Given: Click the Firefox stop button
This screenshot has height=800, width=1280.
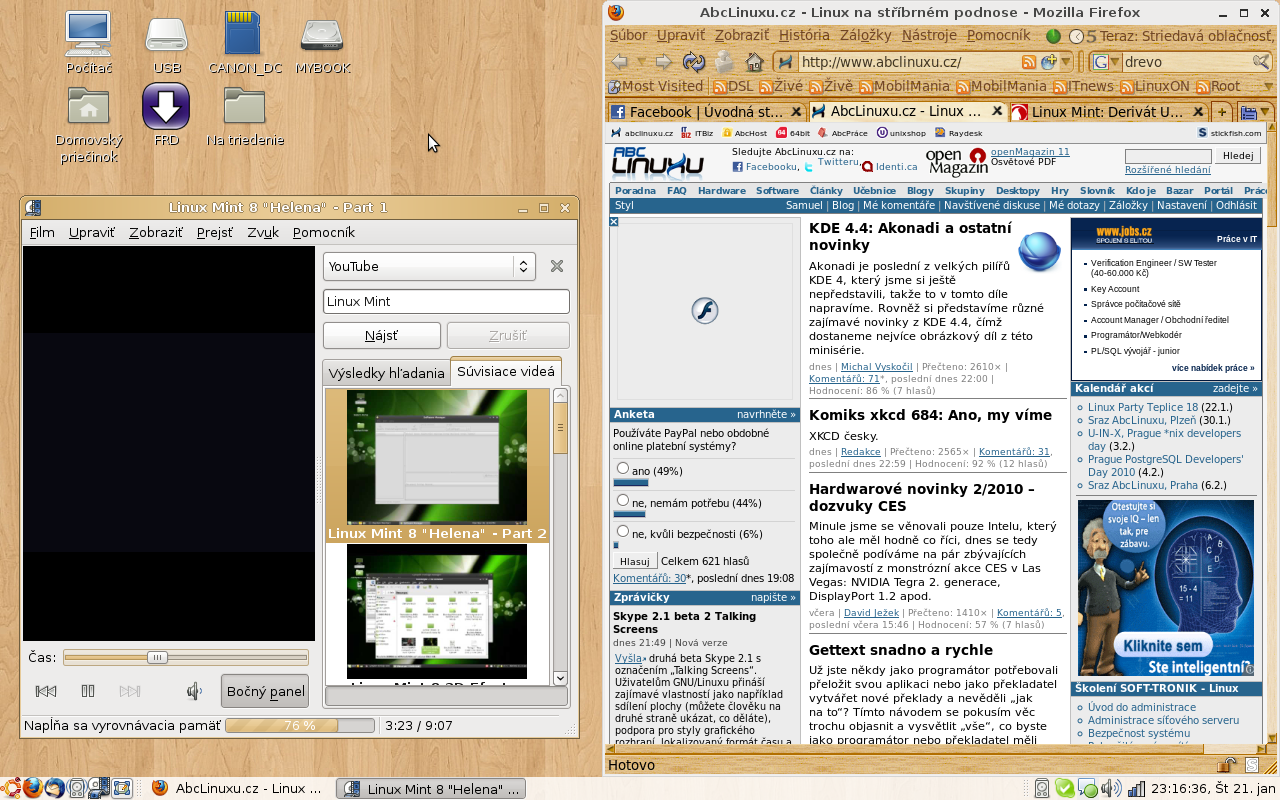Looking at the screenshot, I should click(724, 61).
